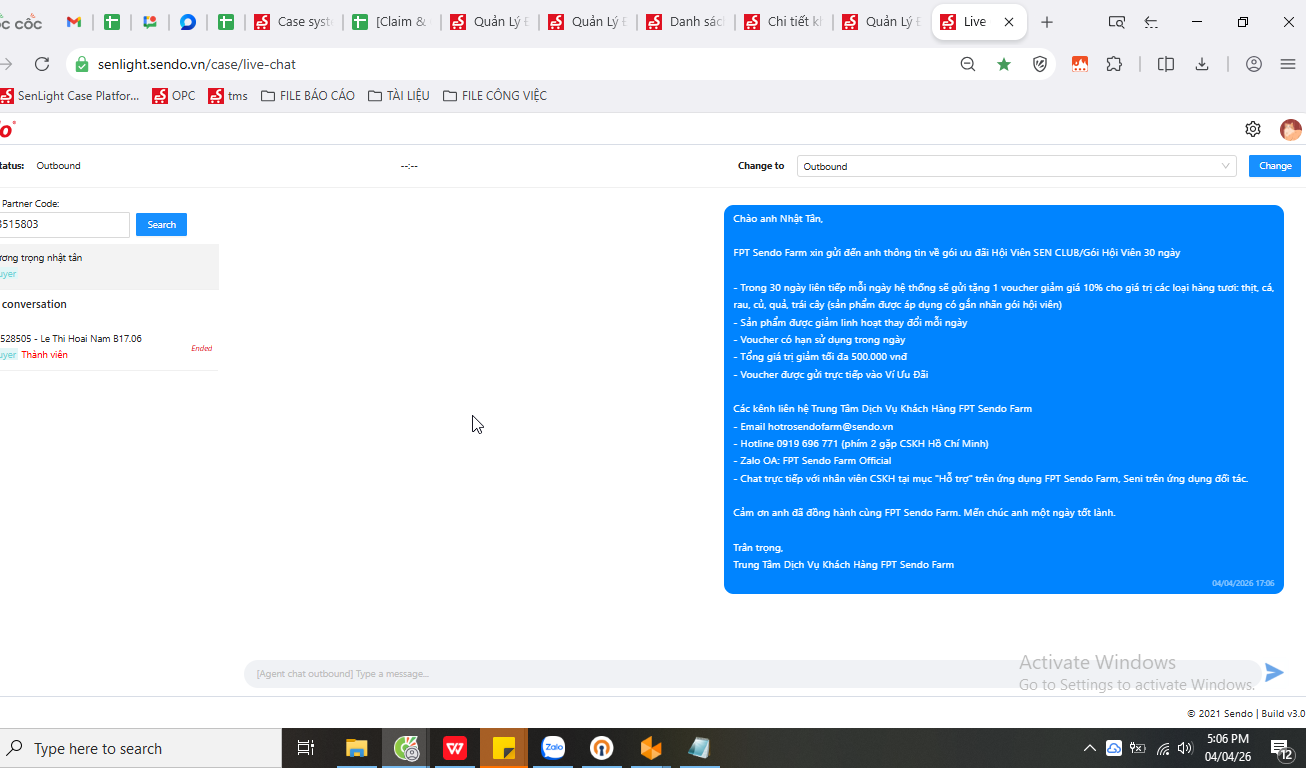The width and height of the screenshot is (1306, 768).
Task: Open SenLight Case Platform bookmark
Action: 70,96
